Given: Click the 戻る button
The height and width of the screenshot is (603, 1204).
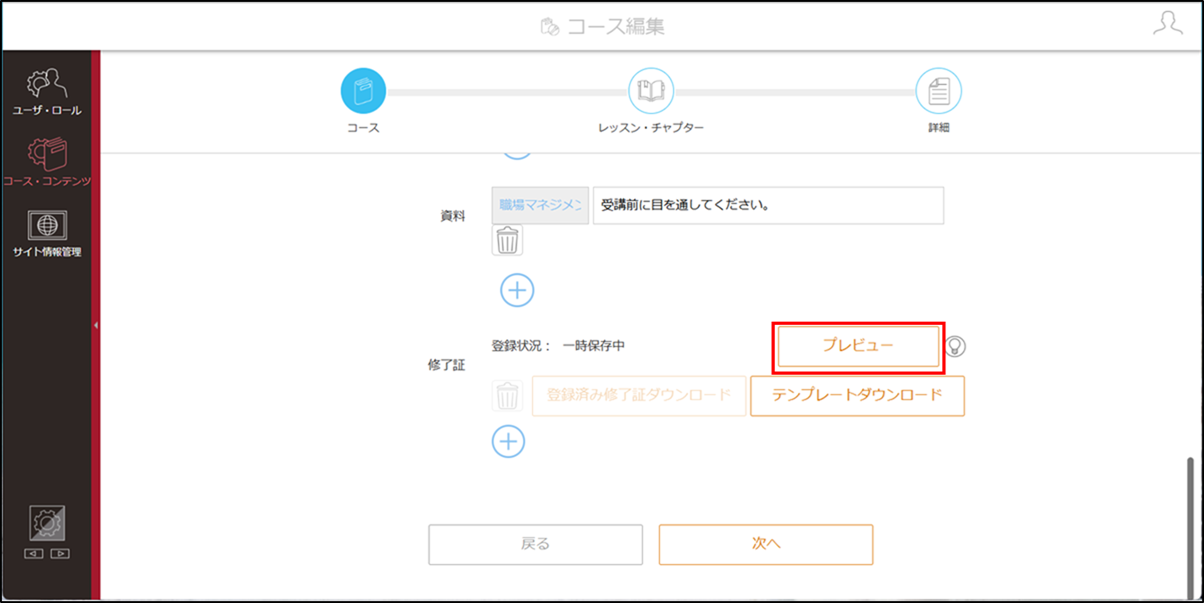Looking at the screenshot, I should tap(535, 544).
